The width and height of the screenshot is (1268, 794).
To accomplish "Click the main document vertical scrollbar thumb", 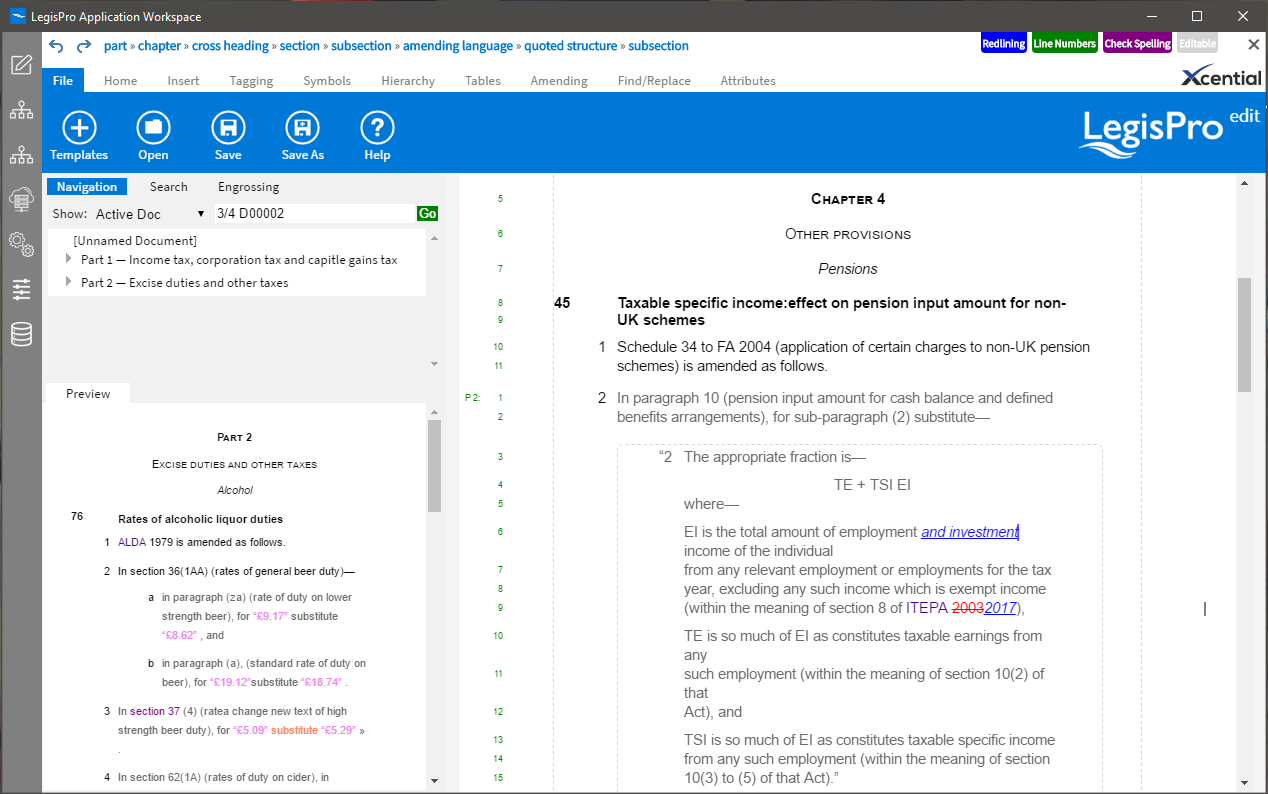I will click(1245, 334).
